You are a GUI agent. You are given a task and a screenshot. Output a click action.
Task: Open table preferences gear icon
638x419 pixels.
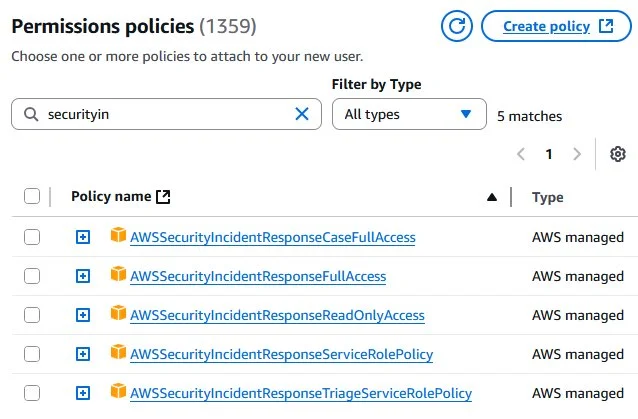tap(618, 154)
